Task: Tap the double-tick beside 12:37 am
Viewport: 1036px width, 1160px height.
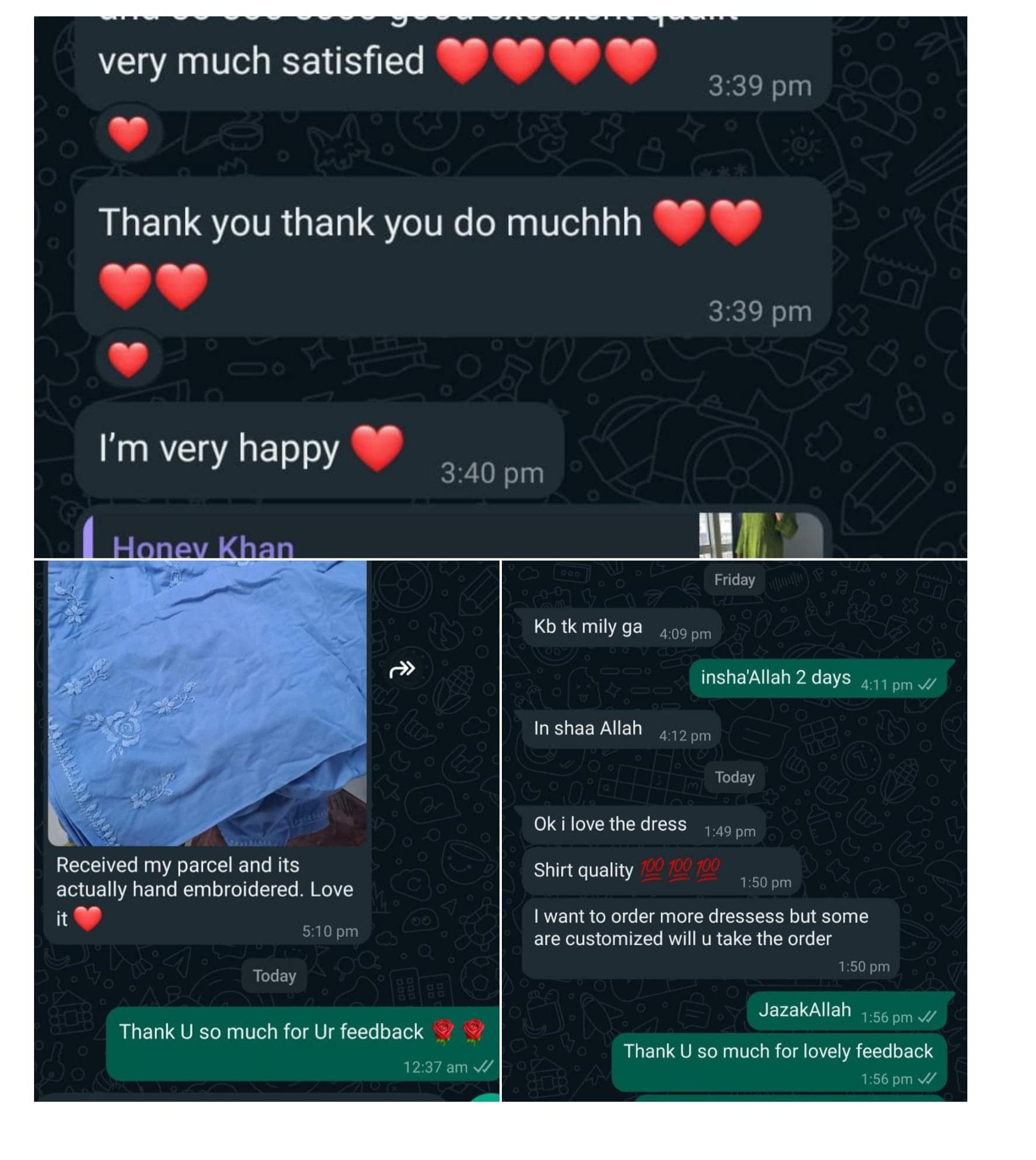Action: pos(483,1067)
